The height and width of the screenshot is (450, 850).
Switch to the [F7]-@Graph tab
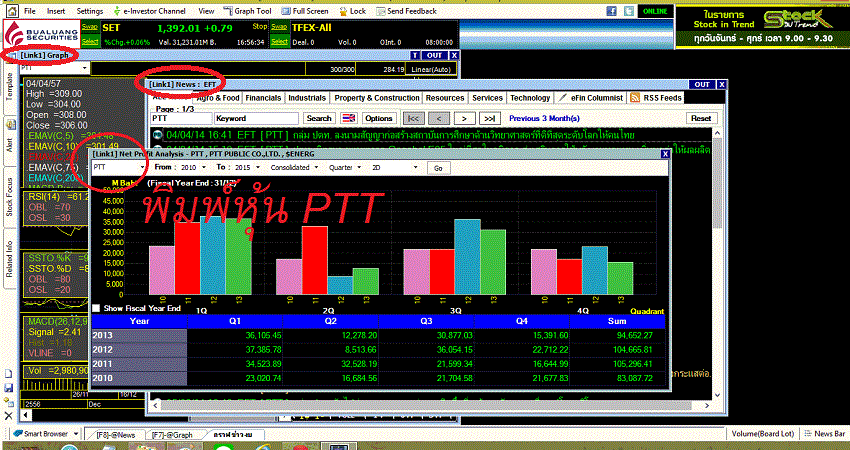tap(172, 435)
